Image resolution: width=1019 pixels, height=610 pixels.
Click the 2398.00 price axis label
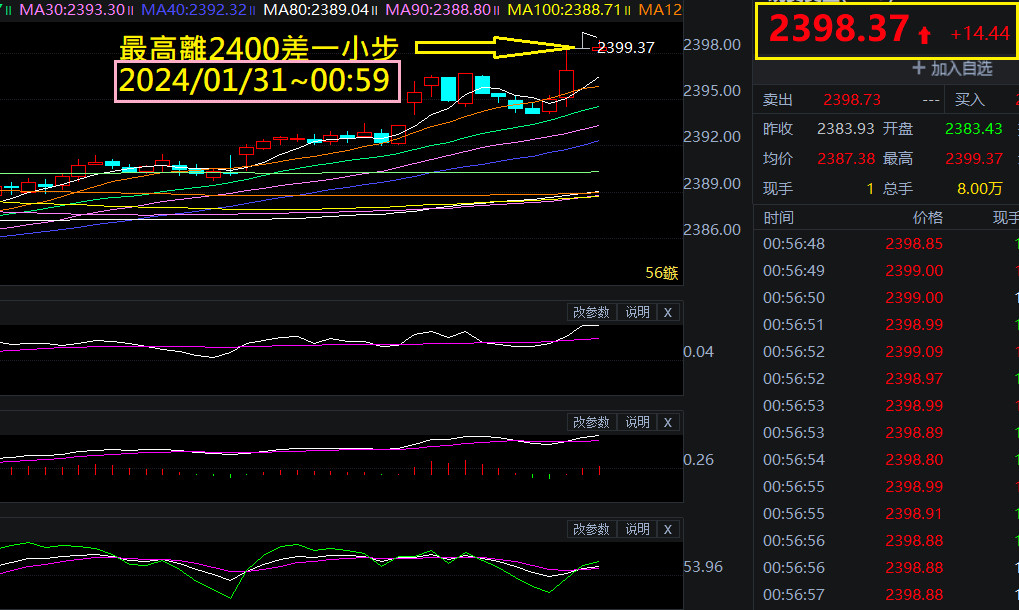(712, 45)
